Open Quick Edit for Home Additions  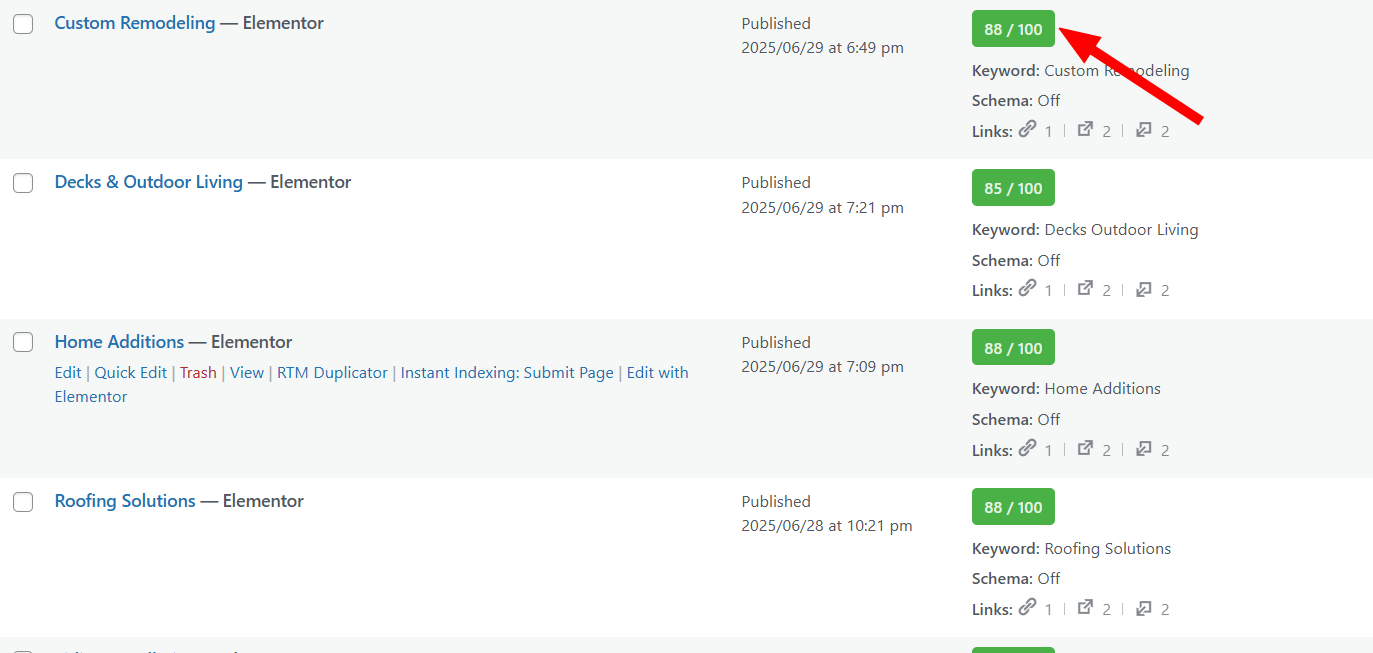(x=130, y=373)
